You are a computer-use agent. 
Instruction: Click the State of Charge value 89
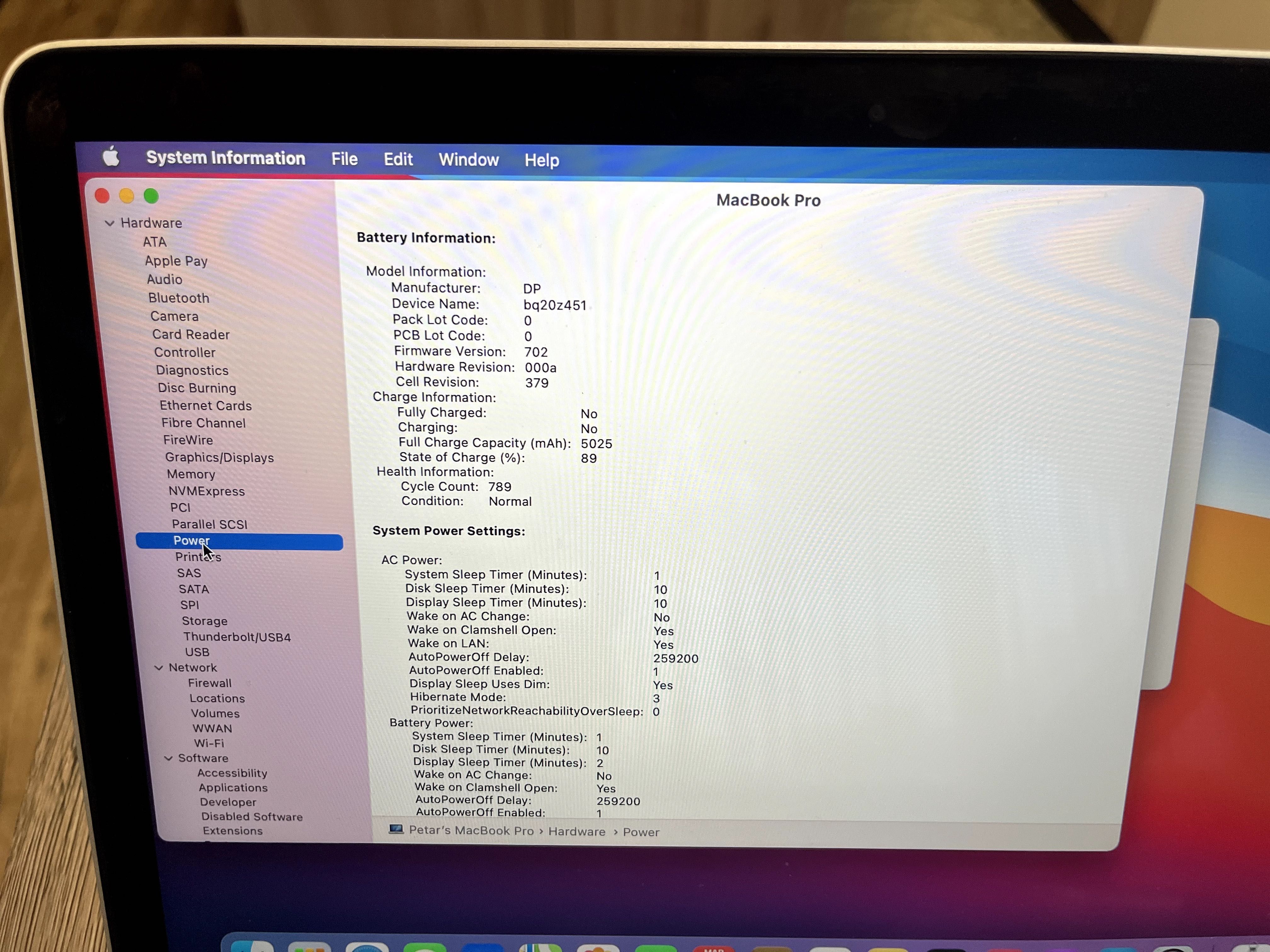588,458
